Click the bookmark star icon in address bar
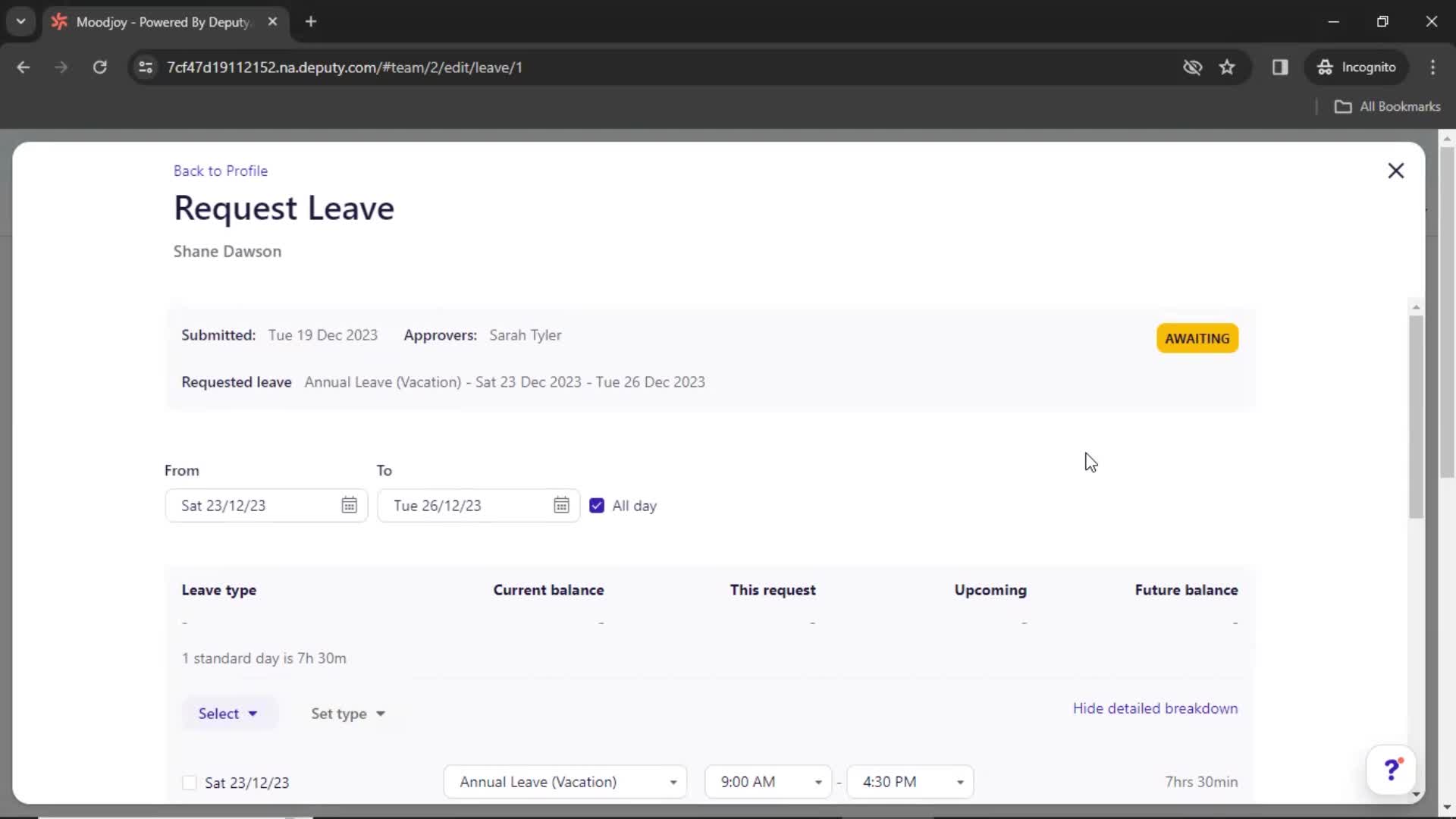This screenshot has height=819, width=1456. pyautogui.click(x=1228, y=67)
